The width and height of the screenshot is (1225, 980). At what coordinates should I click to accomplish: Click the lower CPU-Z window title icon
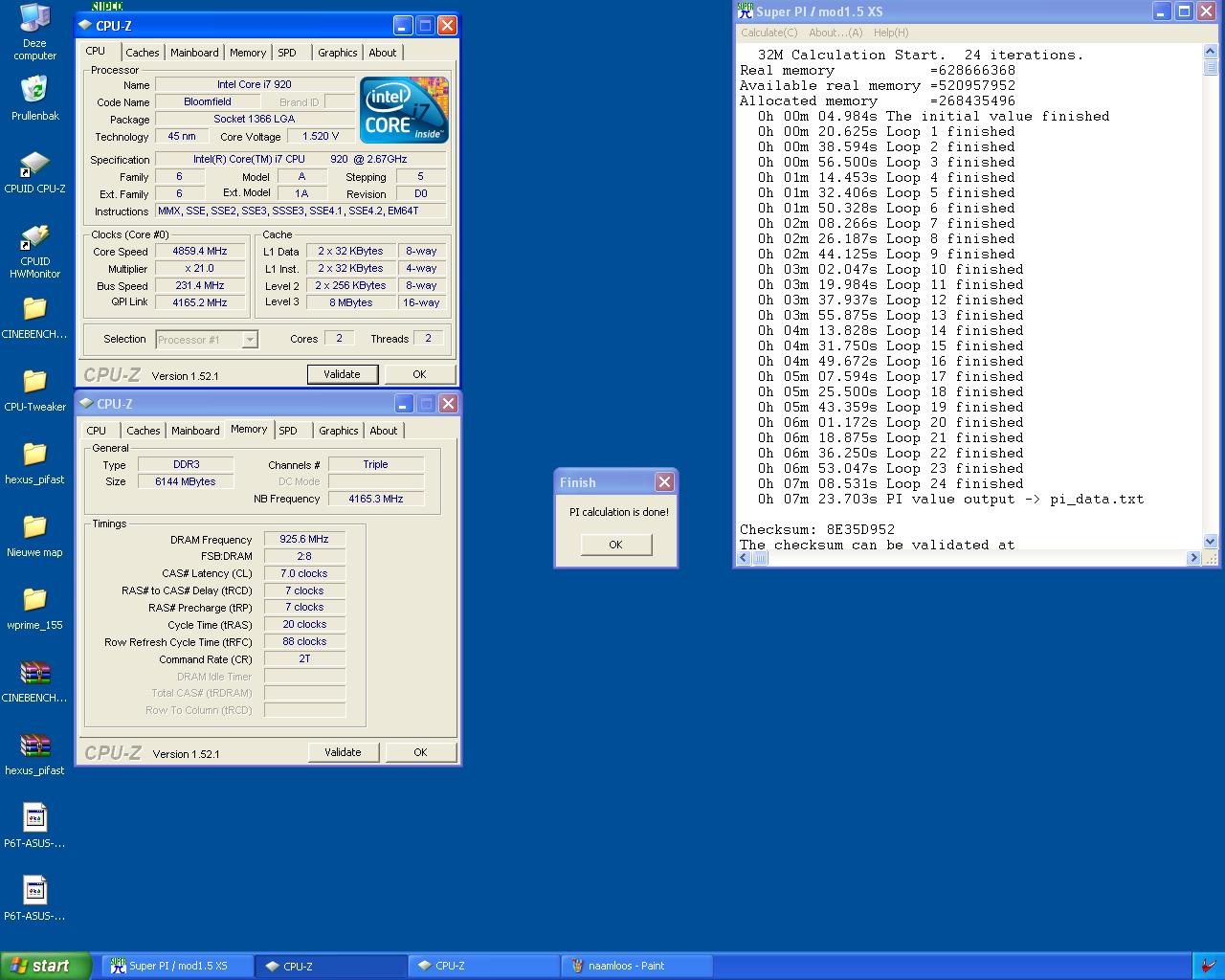[87, 404]
